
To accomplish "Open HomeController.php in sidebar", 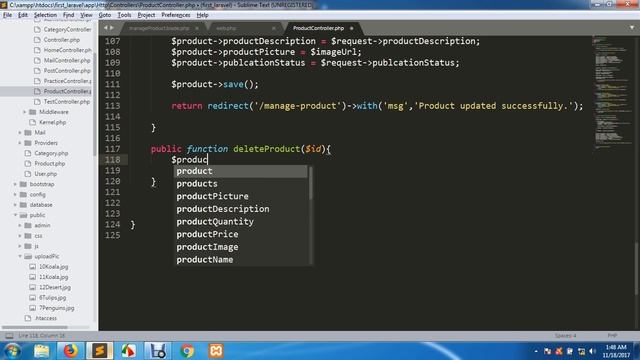I will click(x=67, y=50).
